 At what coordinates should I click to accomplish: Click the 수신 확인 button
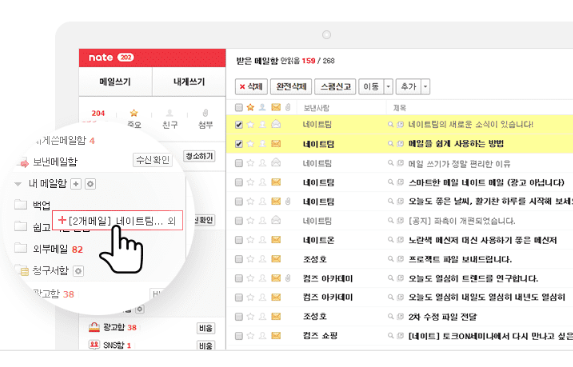click(153, 160)
